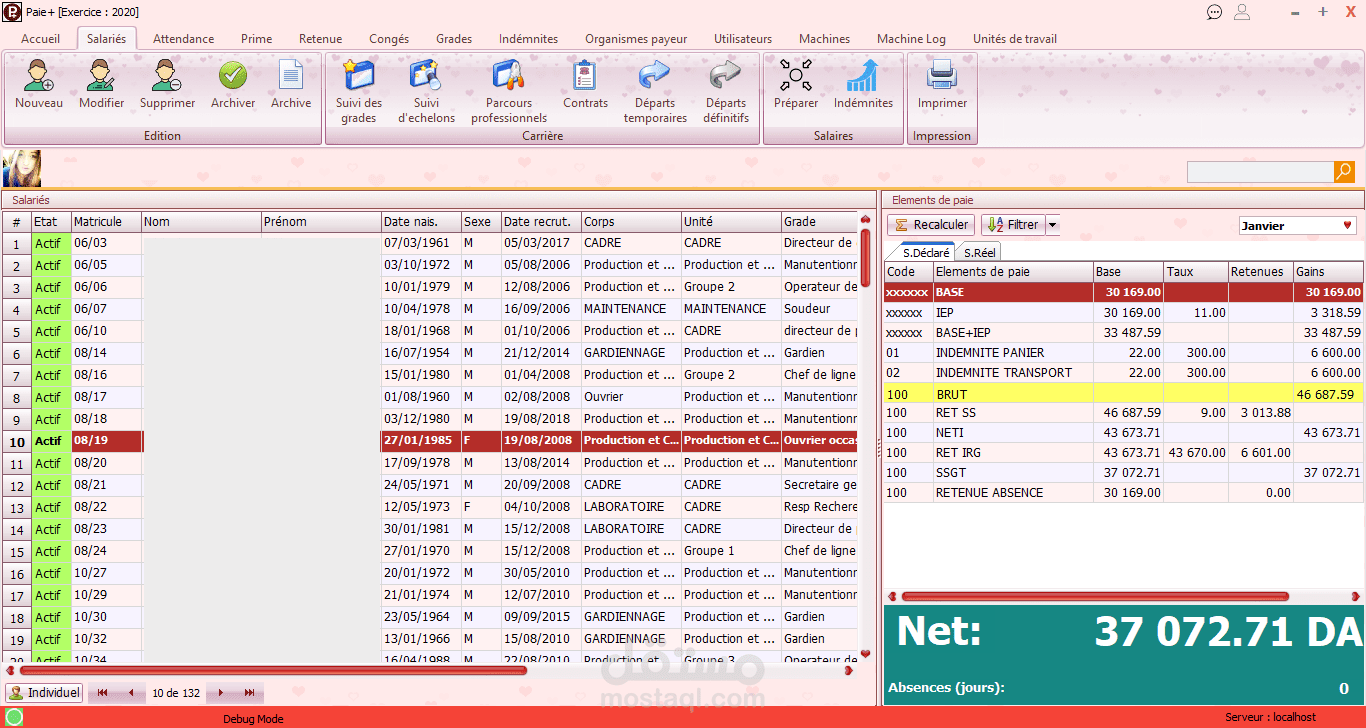1366x728 pixels.
Task: Click the orange search magnifier icon
Action: coord(1344,172)
